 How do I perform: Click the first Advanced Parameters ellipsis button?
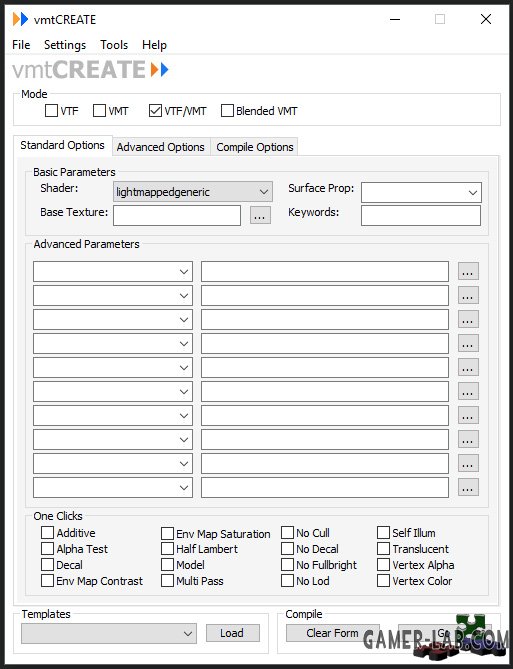pyautogui.click(x=468, y=271)
